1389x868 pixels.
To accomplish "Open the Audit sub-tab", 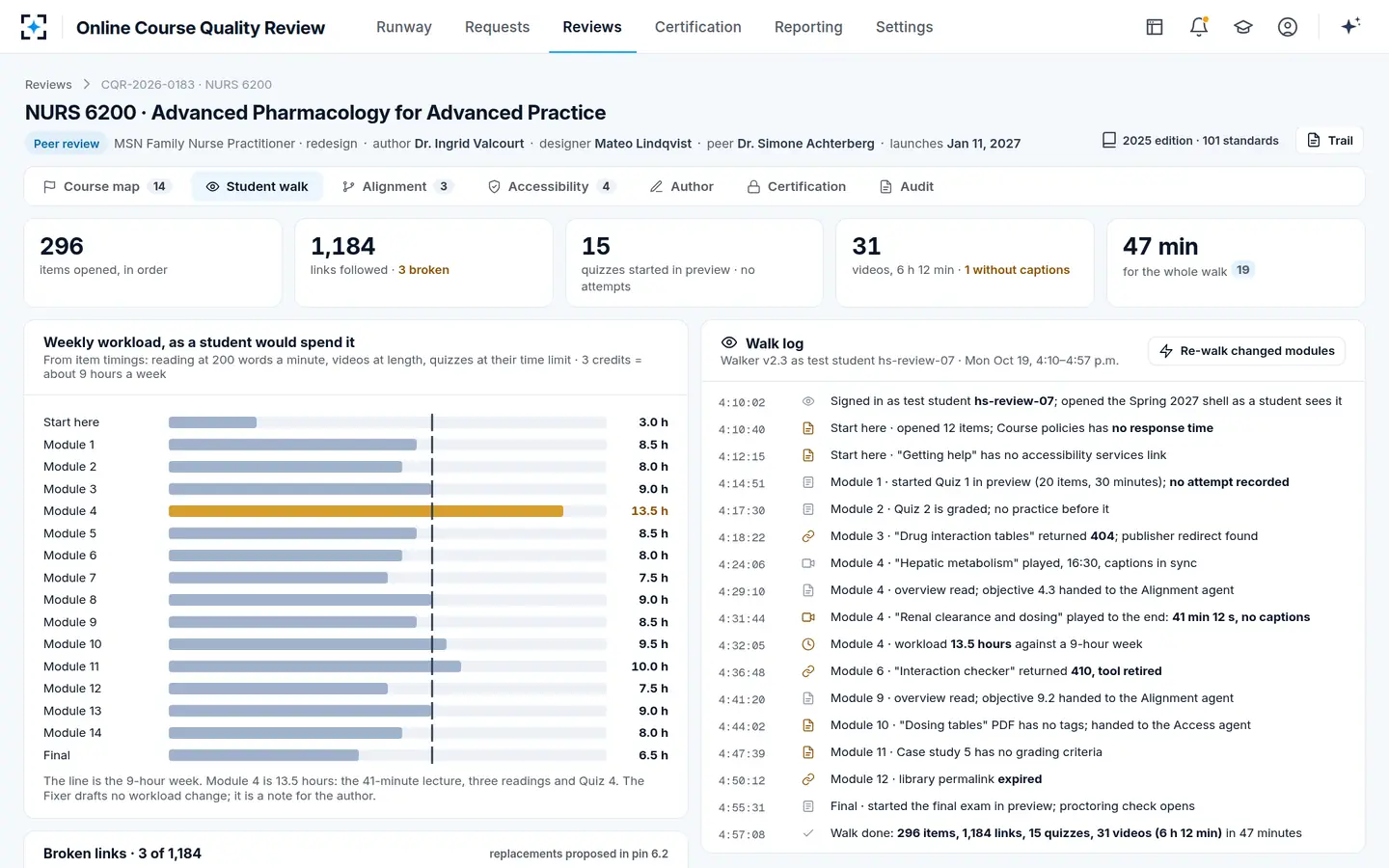I will click(x=907, y=186).
